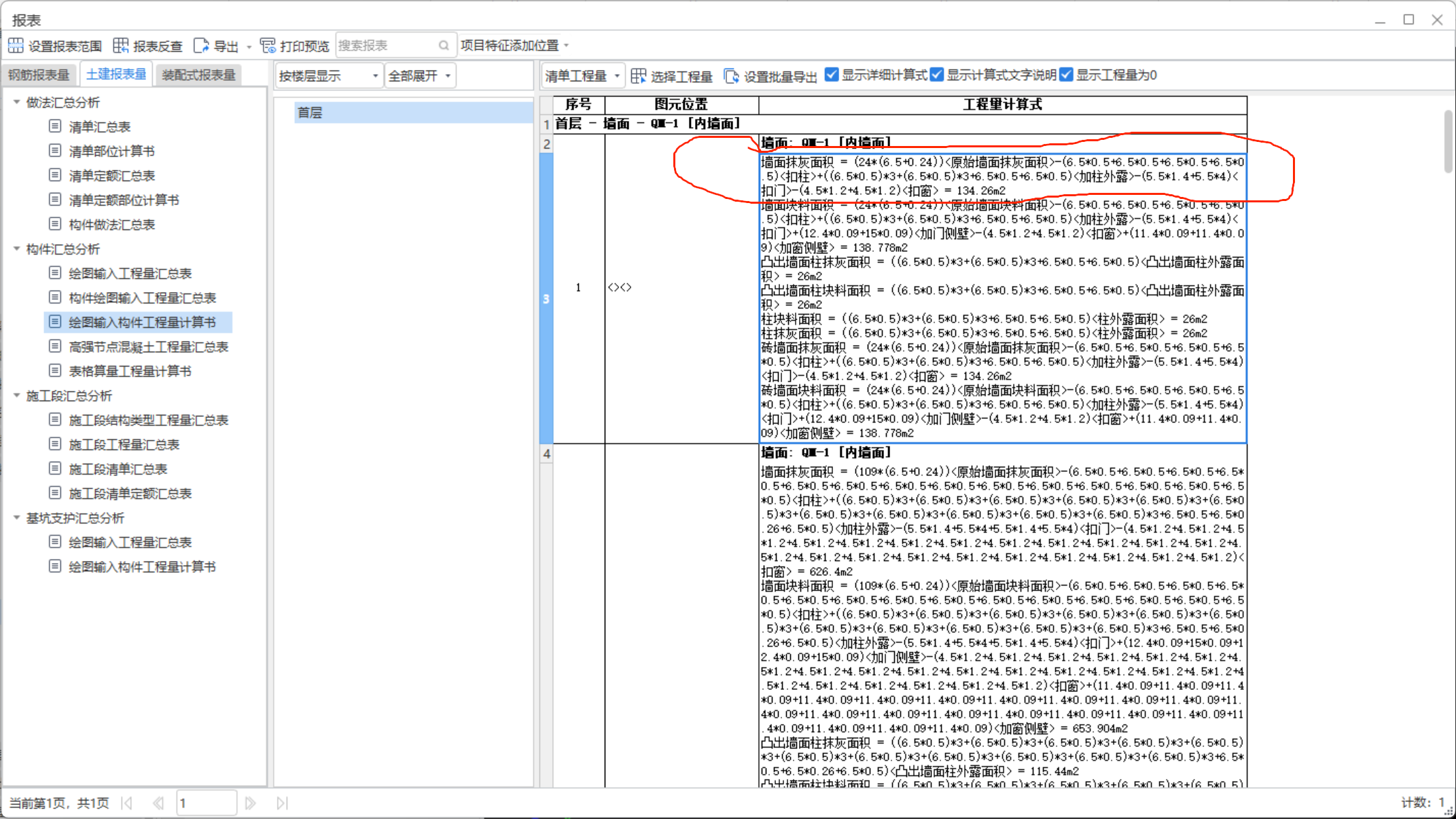This screenshot has width=1456, height=819.
Task: Open 绘图输入工程量汇总表 under 构件汇总分析
Action: point(130,273)
